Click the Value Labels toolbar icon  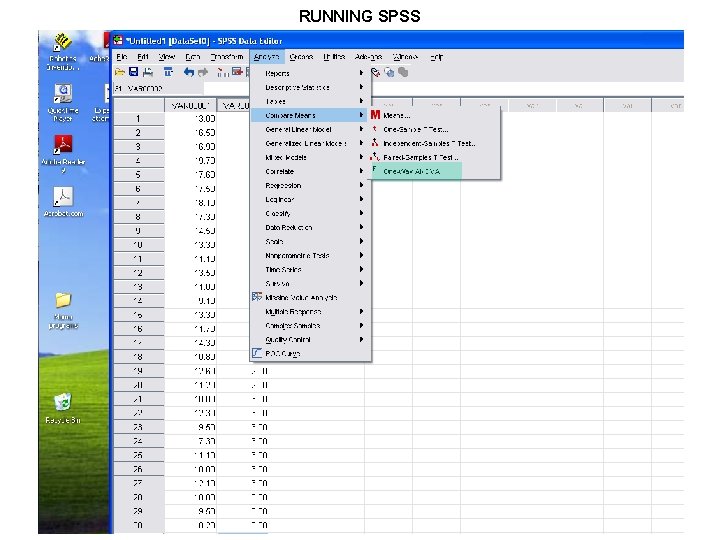point(376,72)
